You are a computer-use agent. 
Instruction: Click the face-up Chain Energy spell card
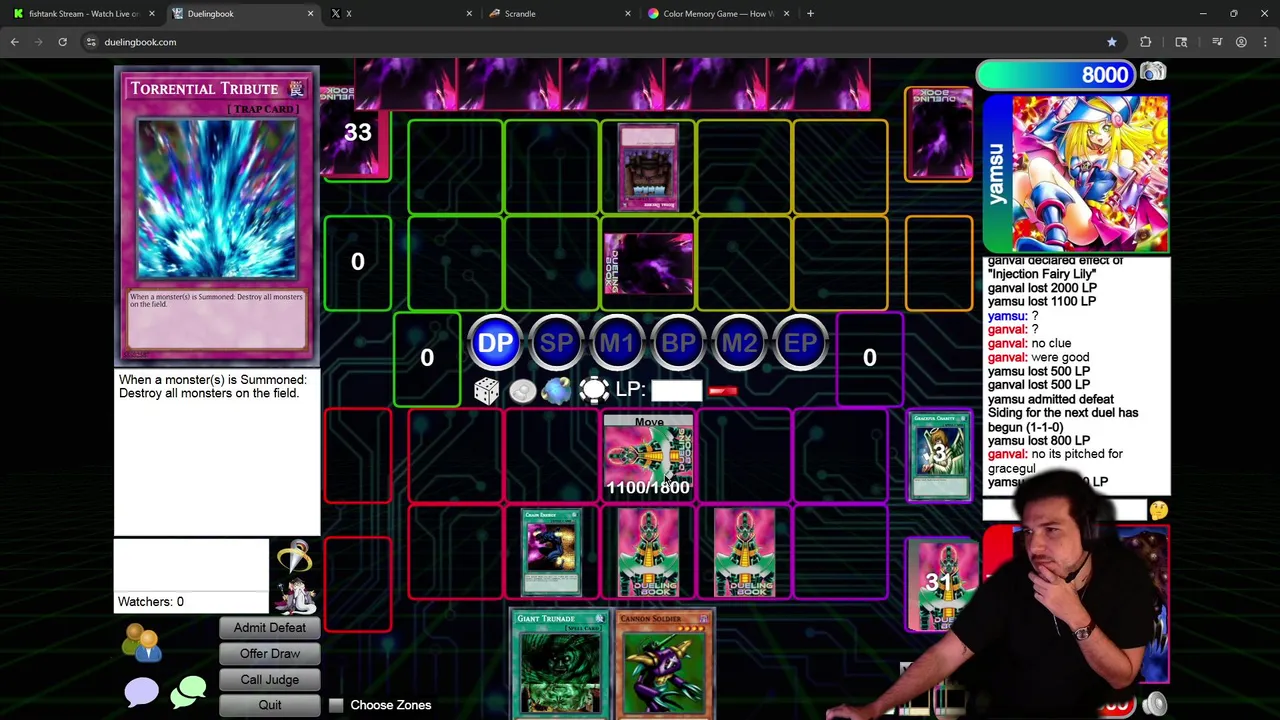point(551,553)
